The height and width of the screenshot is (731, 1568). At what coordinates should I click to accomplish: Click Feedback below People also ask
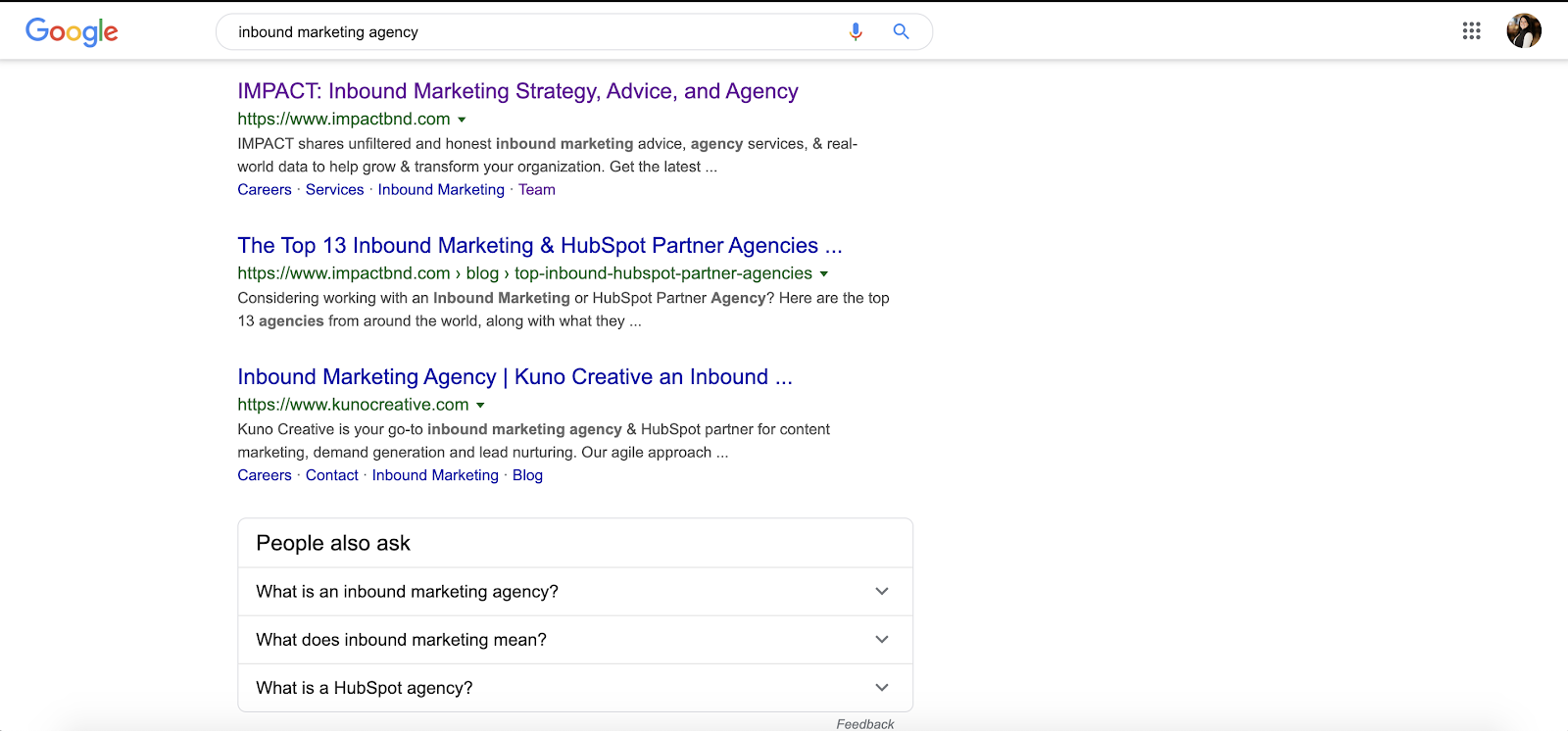(865, 724)
